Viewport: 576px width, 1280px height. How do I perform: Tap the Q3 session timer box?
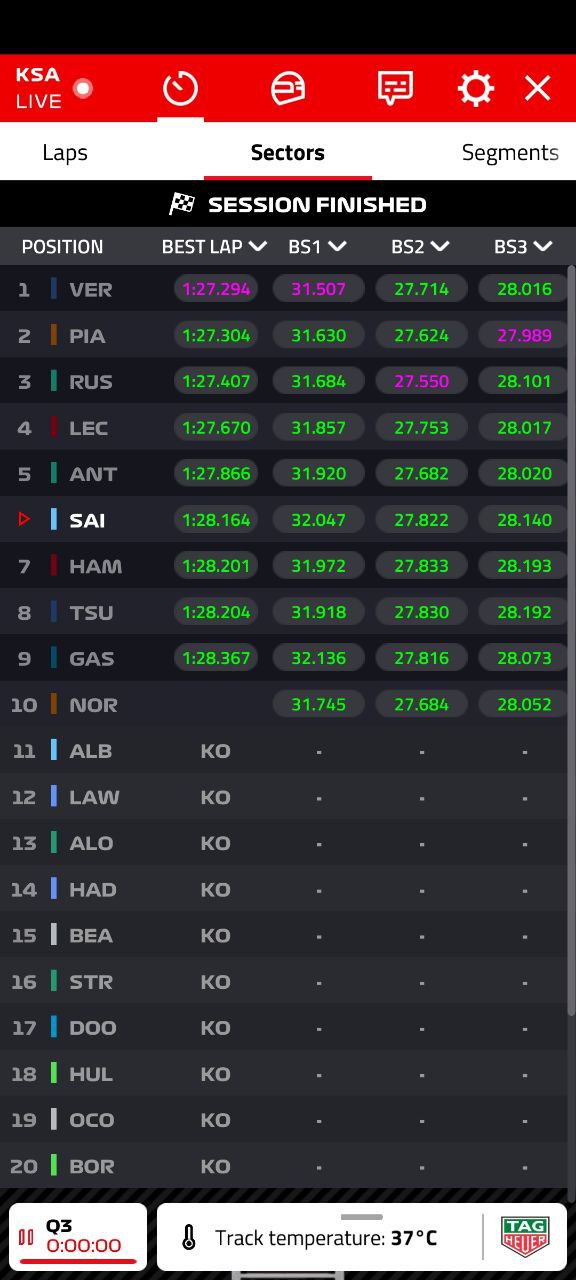pos(78,1237)
